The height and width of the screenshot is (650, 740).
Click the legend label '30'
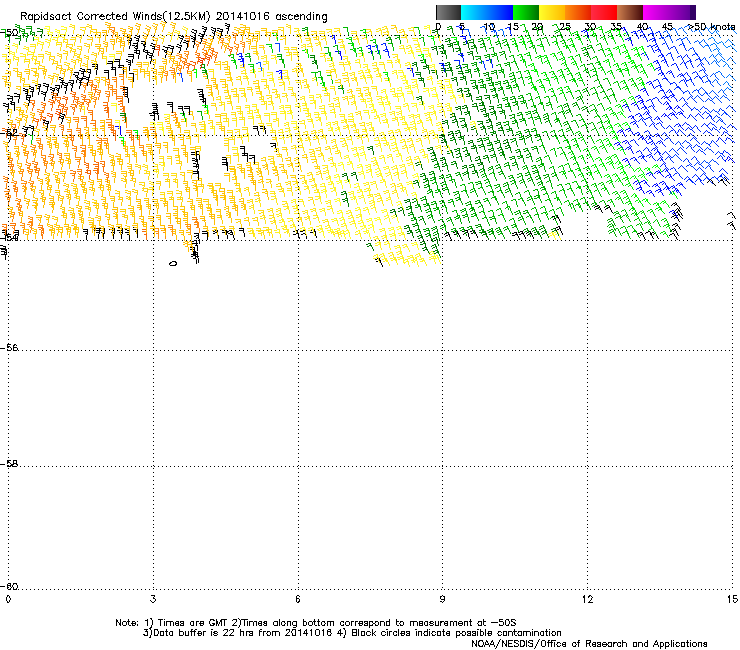click(x=590, y=27)
